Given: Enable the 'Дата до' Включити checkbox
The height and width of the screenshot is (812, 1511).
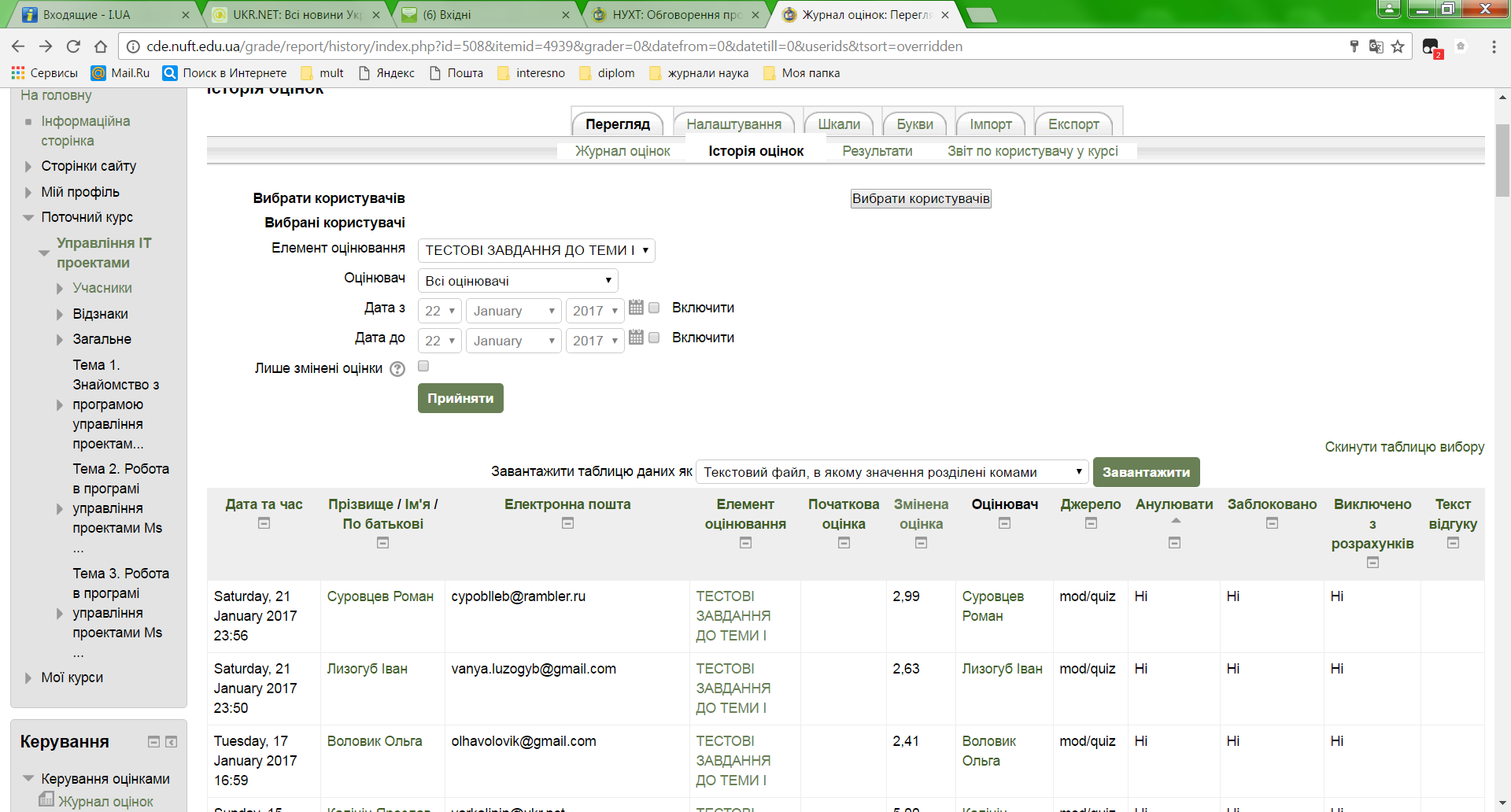Looking at the screenshot, I should 654,338.
